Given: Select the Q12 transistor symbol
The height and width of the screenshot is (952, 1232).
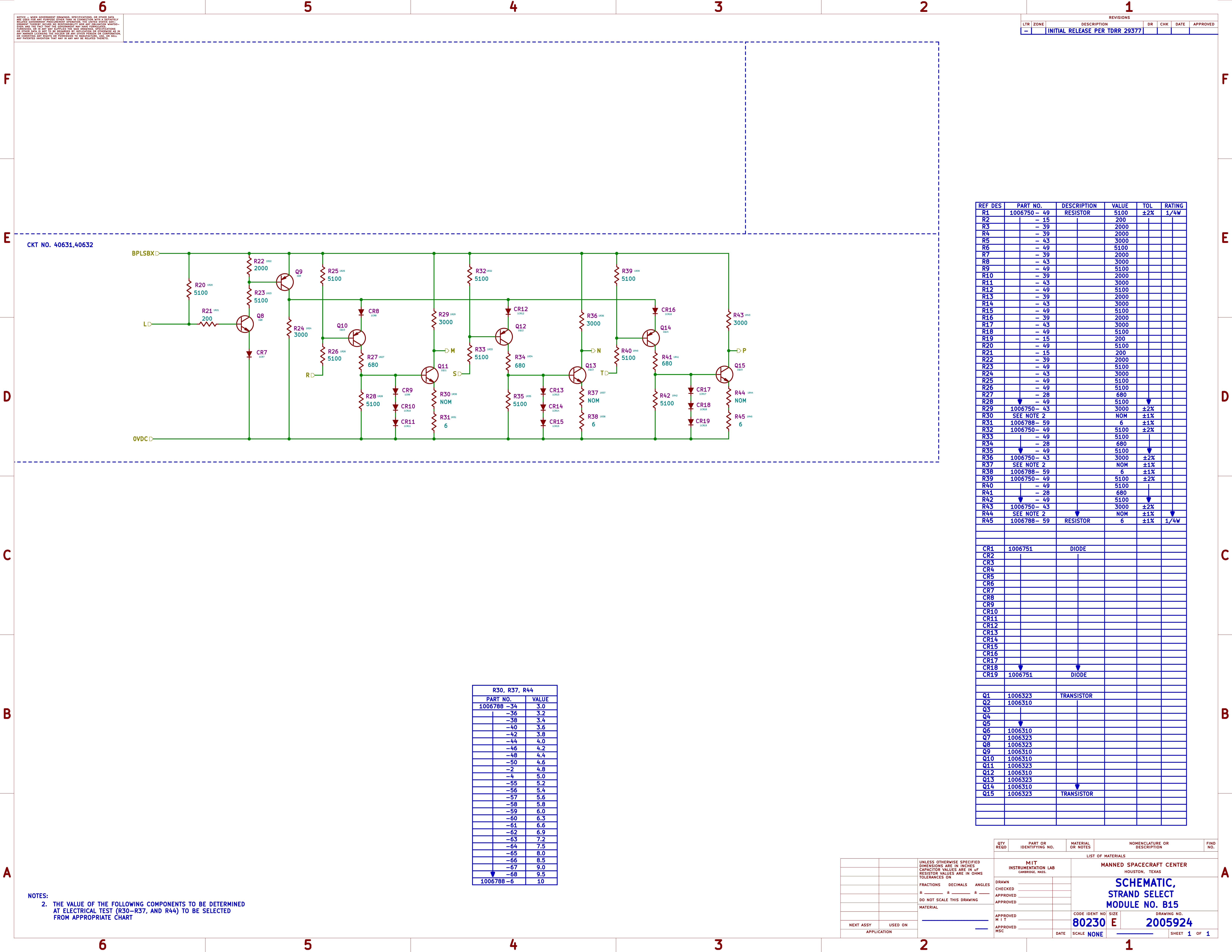Looking at the screenshot, I should (x=504, y=337).
